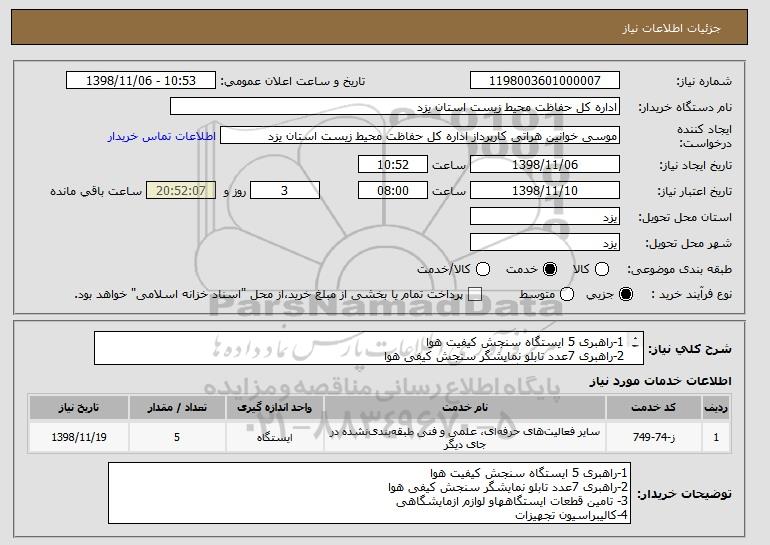Choose the متوسط purchase type radio

pos(567,294)
